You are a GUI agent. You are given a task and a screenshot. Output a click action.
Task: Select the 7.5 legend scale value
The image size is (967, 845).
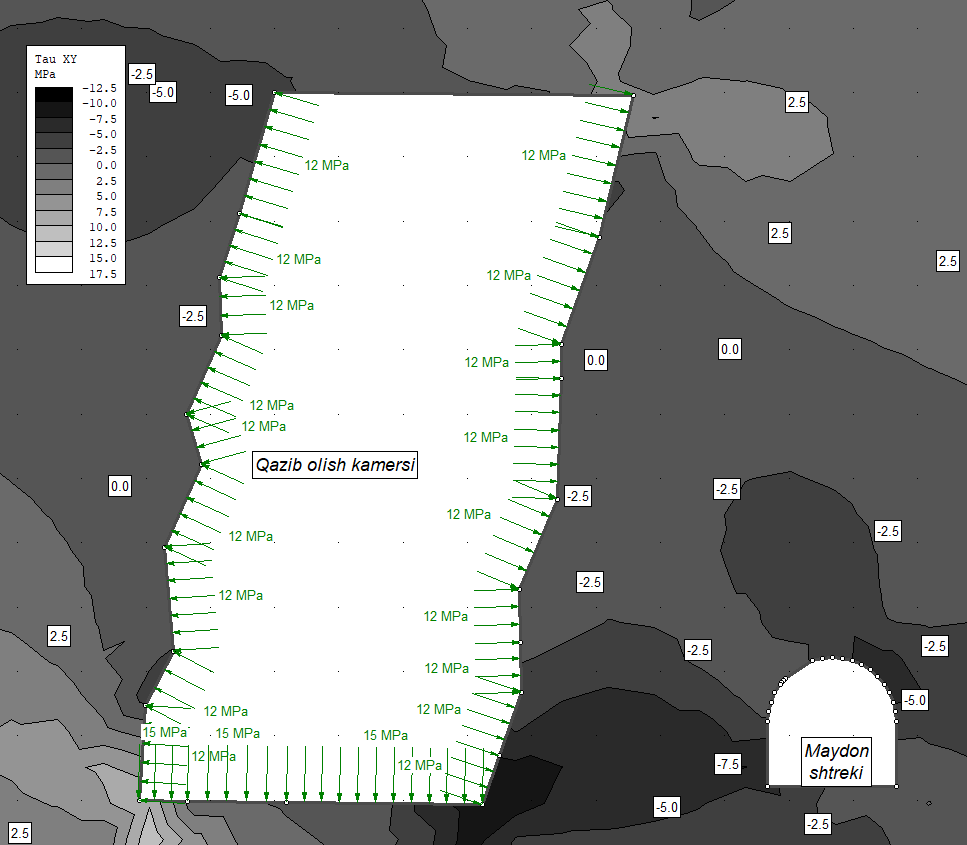coord(105,212)
